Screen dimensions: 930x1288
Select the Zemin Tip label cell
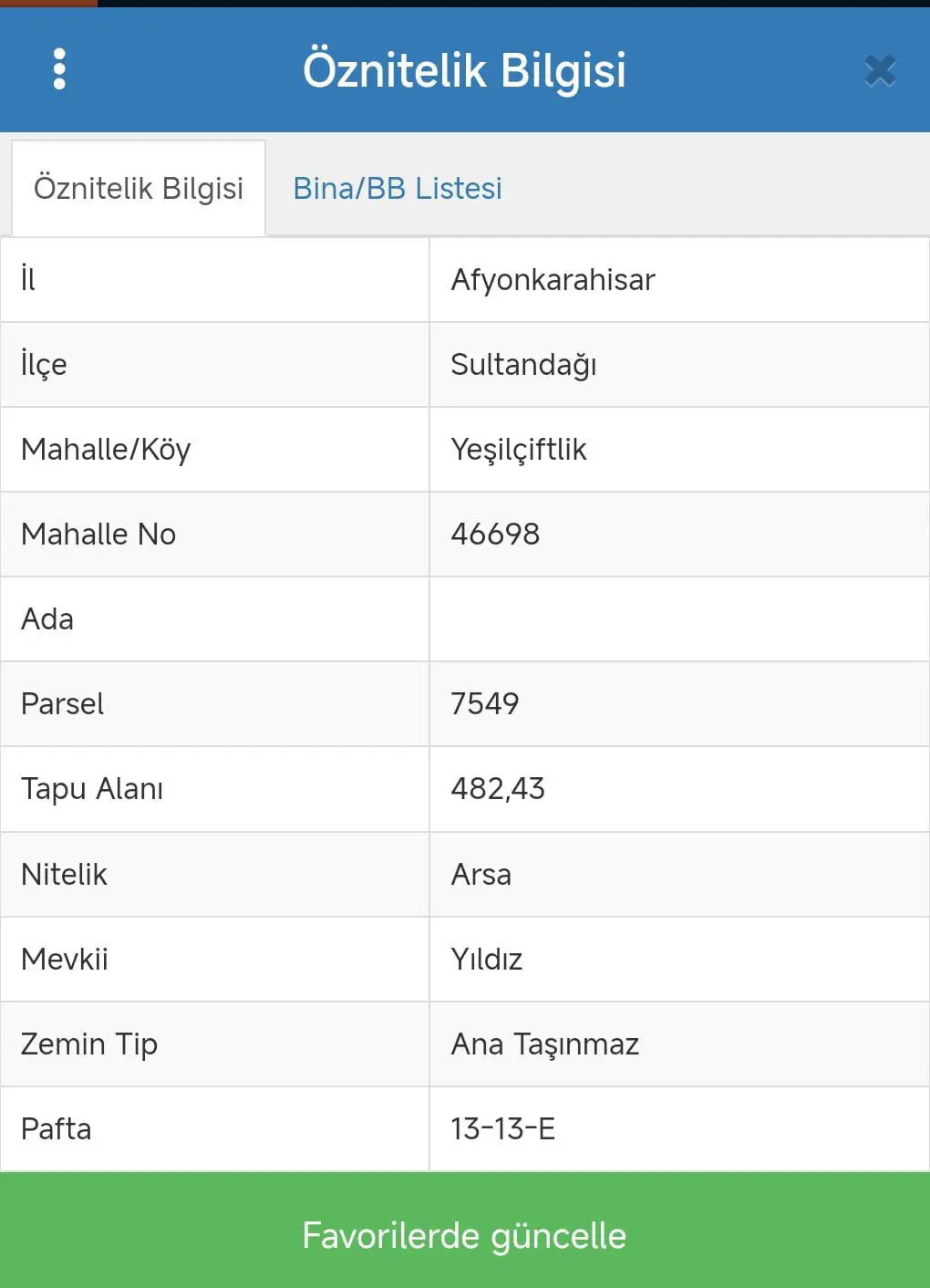tap(215, 1044)
